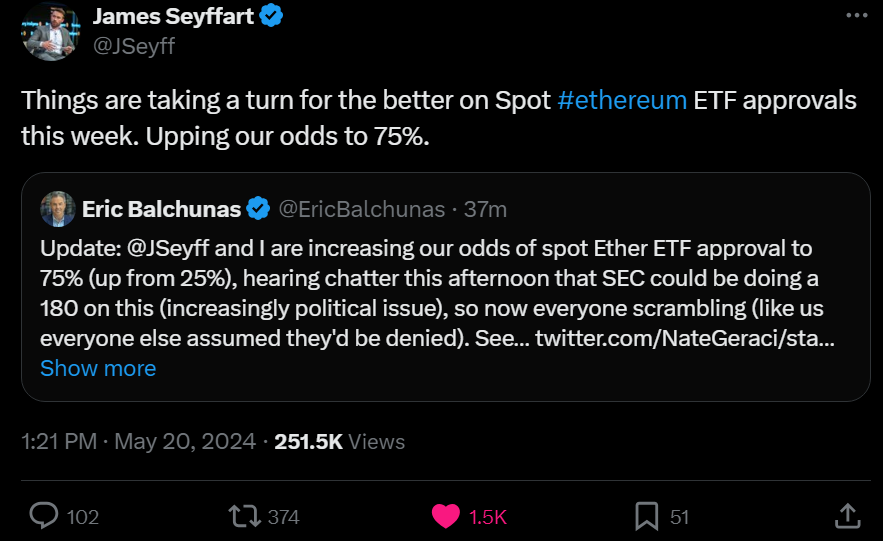Click the repost icon
This screenshot has height=541, width=883.
242,516
